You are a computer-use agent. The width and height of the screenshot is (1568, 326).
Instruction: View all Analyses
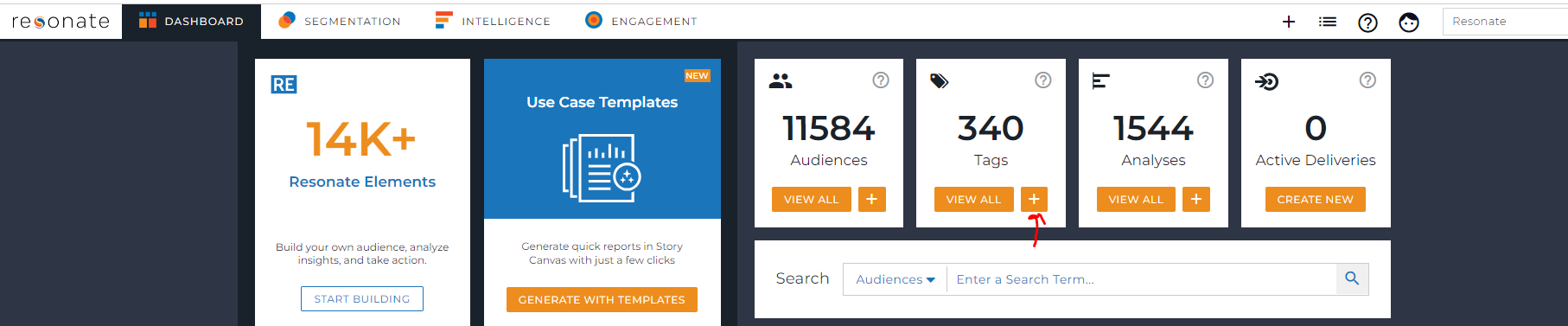1136,199
